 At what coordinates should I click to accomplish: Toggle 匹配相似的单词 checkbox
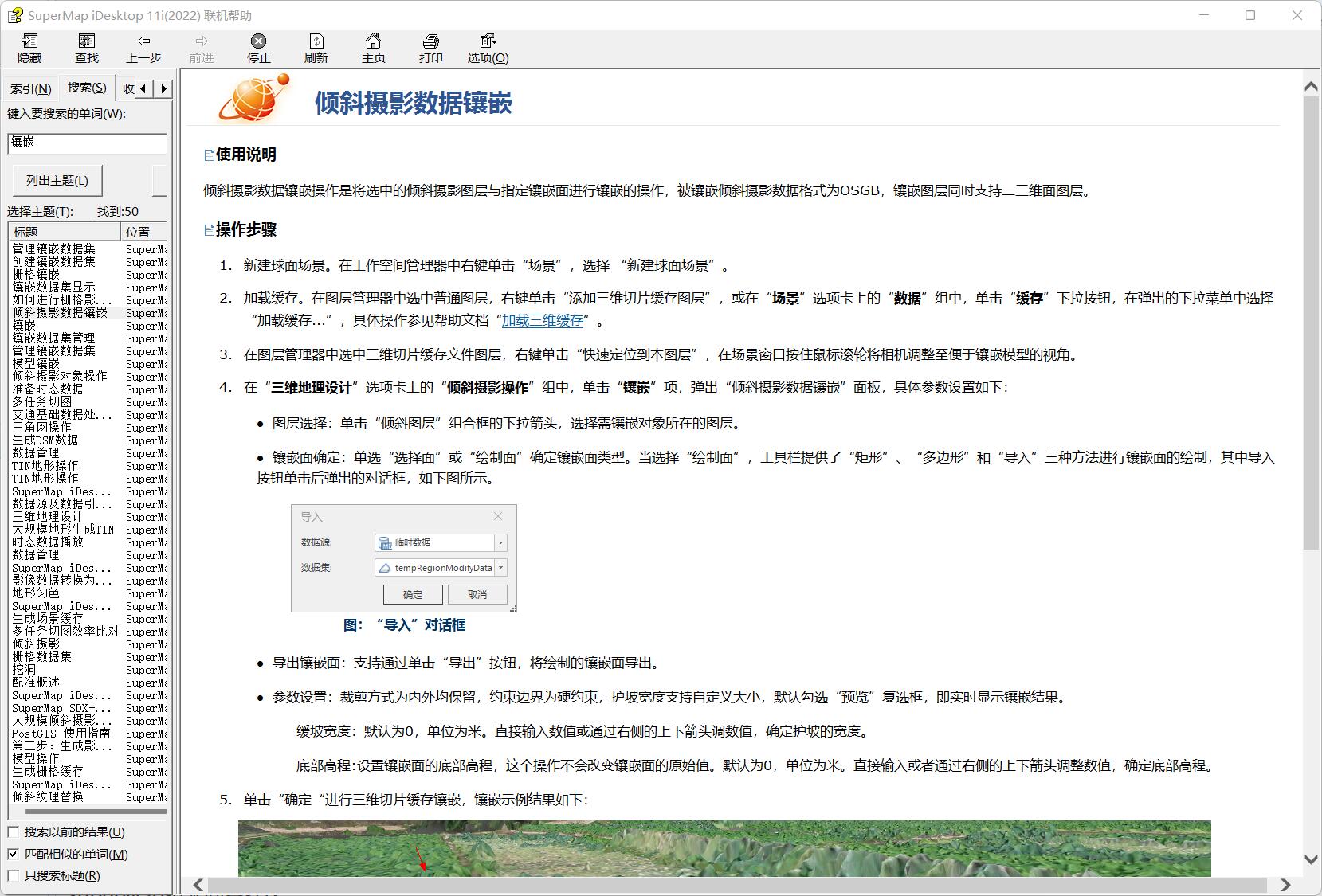13,854
